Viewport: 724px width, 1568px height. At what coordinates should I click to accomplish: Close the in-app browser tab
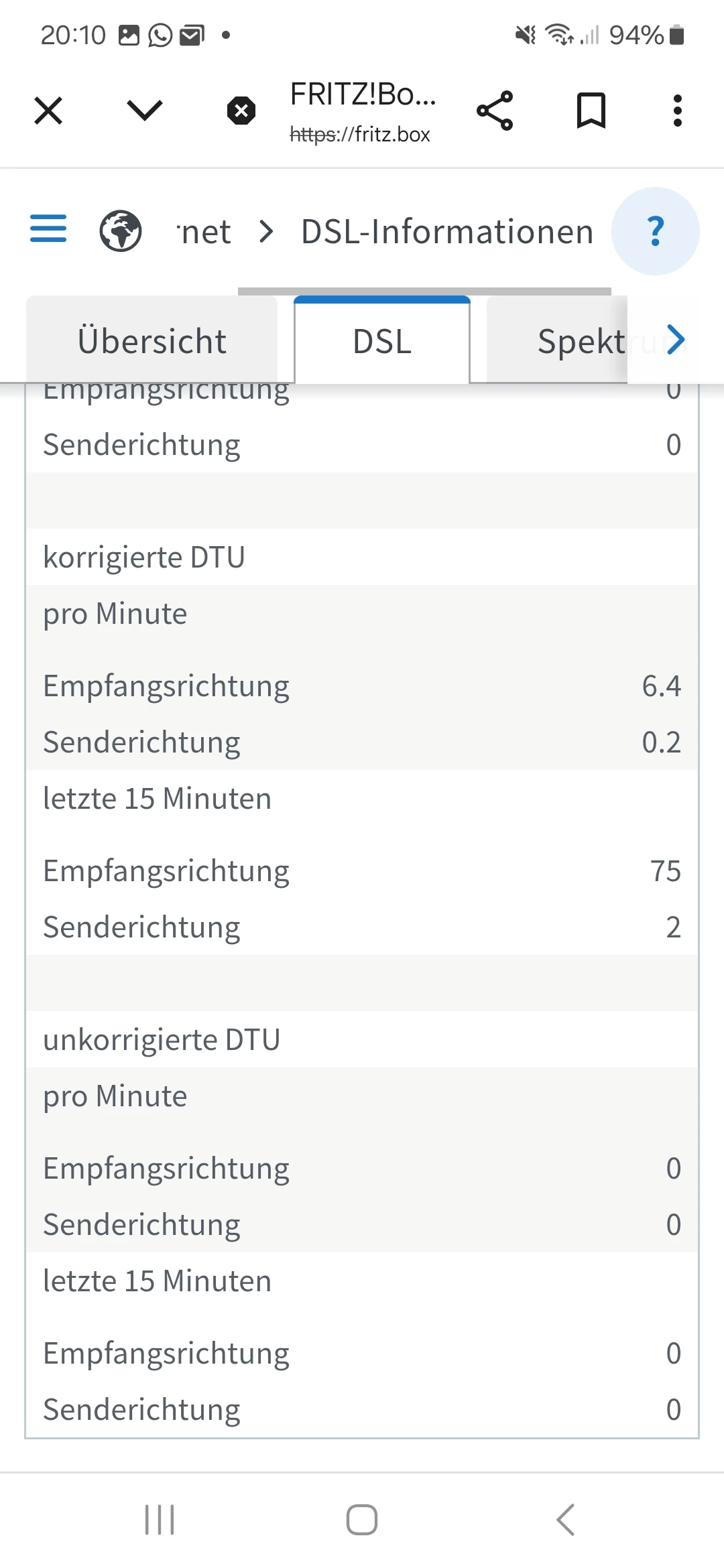[48, 111]
